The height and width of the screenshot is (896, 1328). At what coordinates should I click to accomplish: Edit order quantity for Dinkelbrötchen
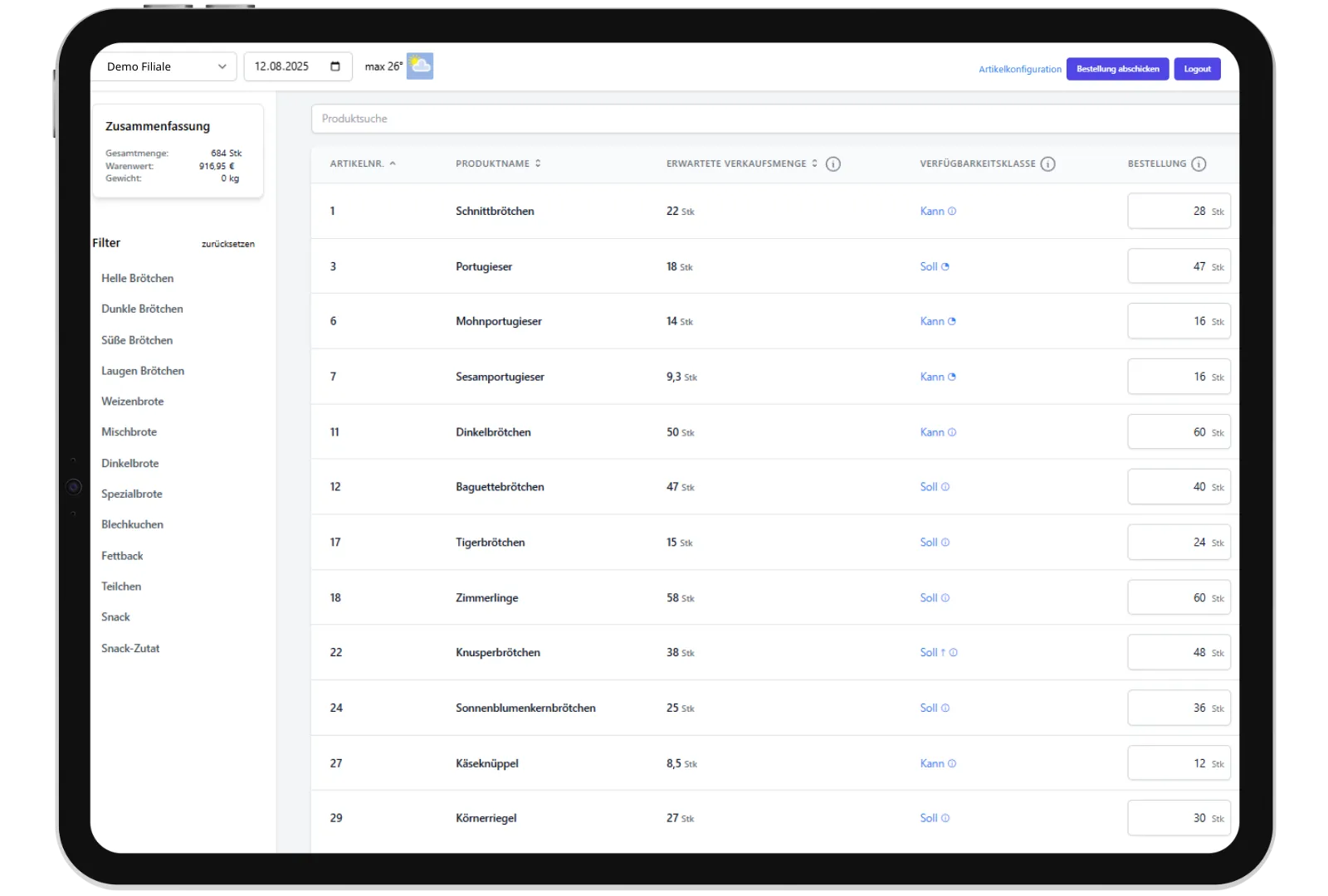pyautogui.click(x=1179, y=432)
